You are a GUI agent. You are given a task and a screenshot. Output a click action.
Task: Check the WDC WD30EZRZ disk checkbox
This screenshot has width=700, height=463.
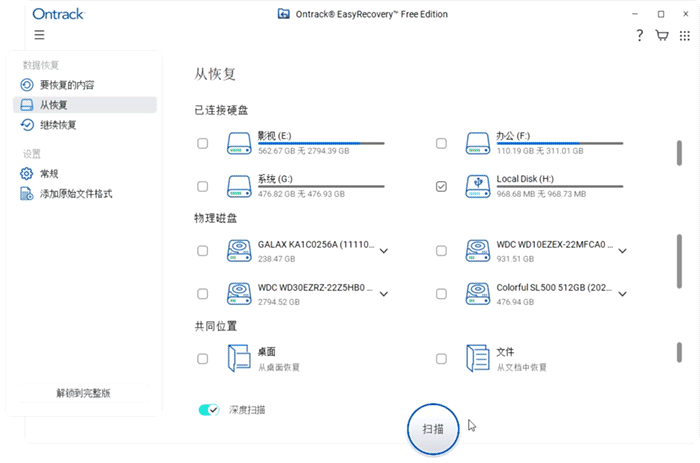point(203,294)
